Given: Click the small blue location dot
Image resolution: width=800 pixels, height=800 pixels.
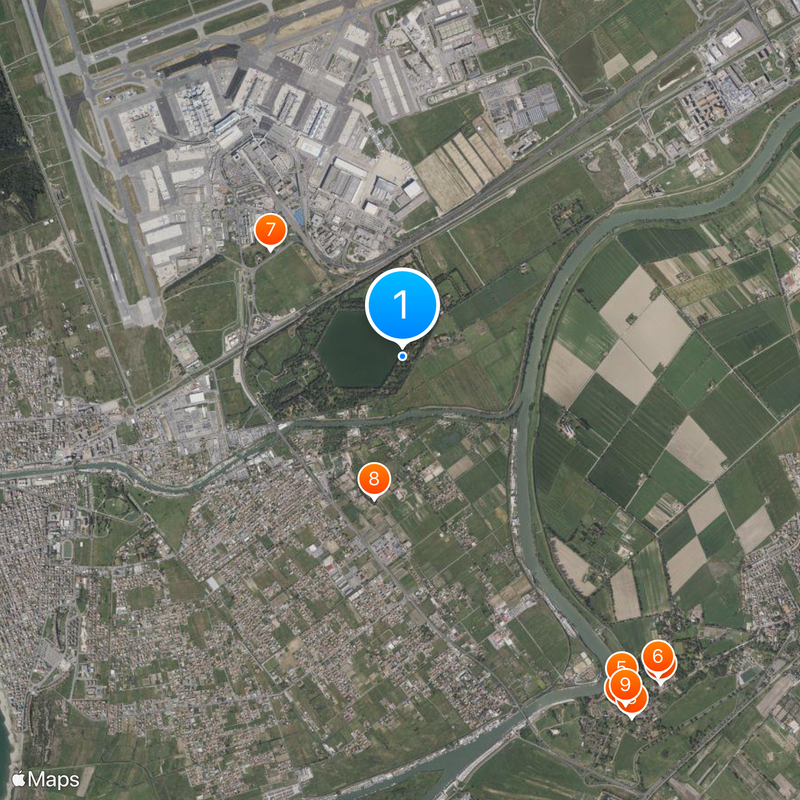Looking at the screenshot, I should pyautogui.click(x=403, y=356).
